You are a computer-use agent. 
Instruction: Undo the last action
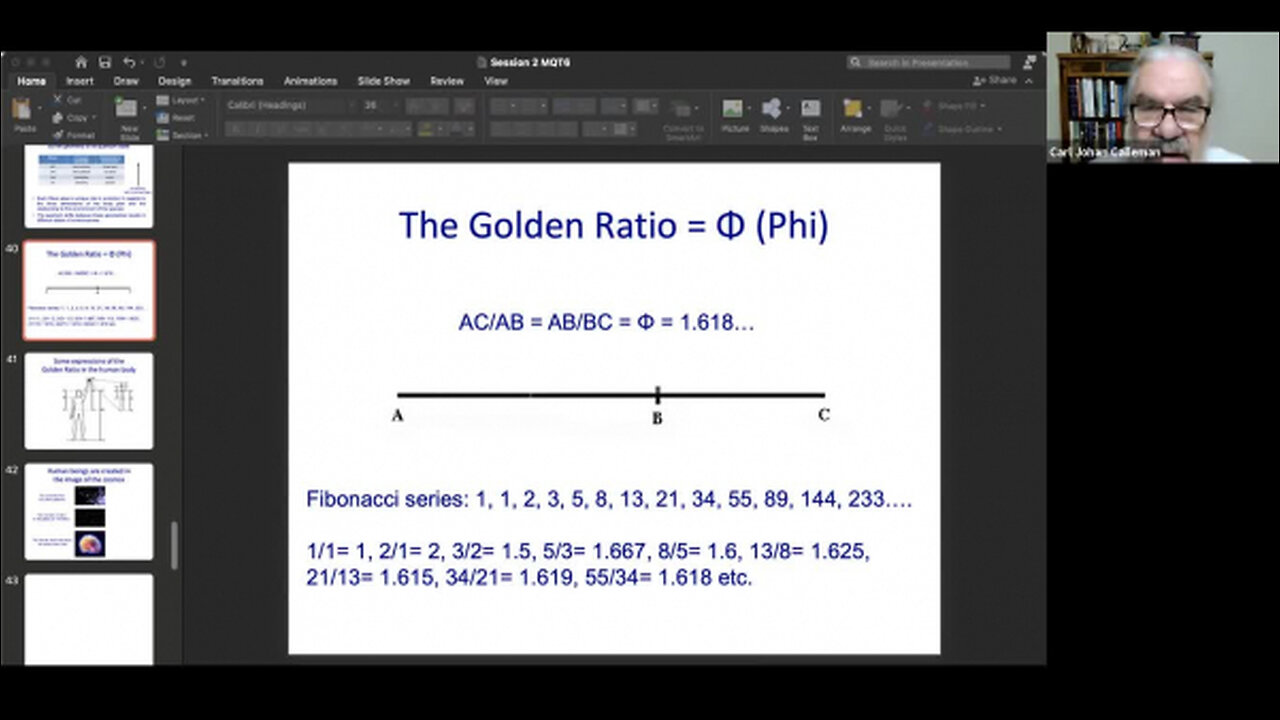tap(129, 62)
